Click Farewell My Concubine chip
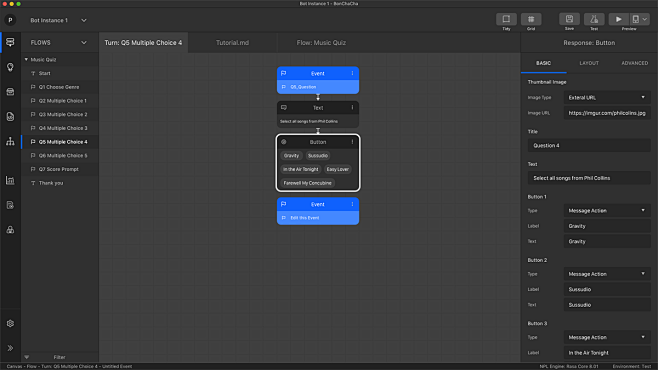This screenshot has height=370, width=658. tap(308, 183)
